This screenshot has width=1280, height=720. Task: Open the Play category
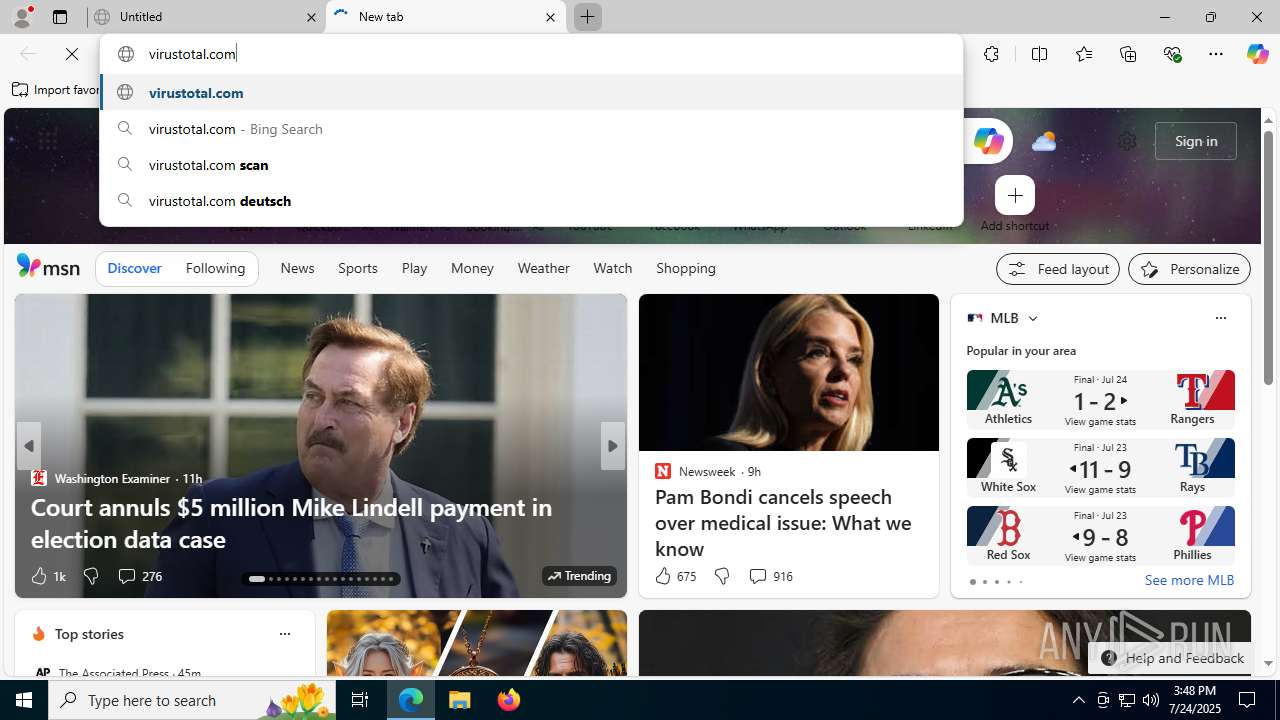[x=414, y=268]
